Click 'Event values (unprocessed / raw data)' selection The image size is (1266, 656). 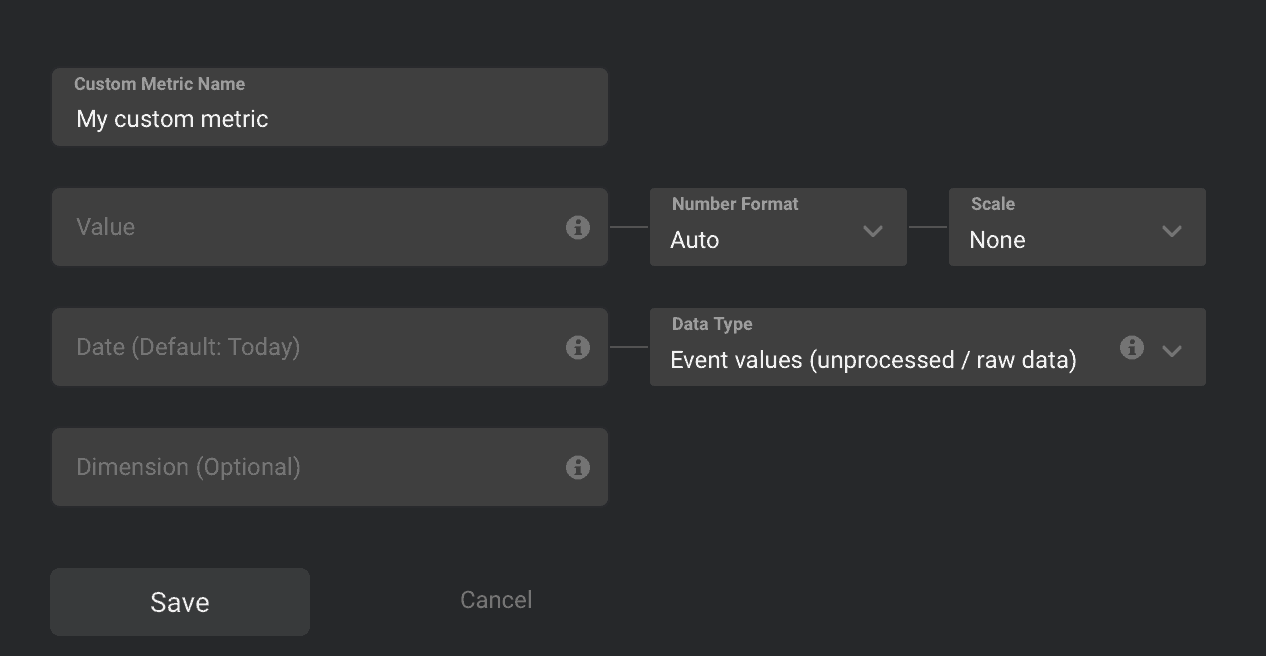[873, 360]
